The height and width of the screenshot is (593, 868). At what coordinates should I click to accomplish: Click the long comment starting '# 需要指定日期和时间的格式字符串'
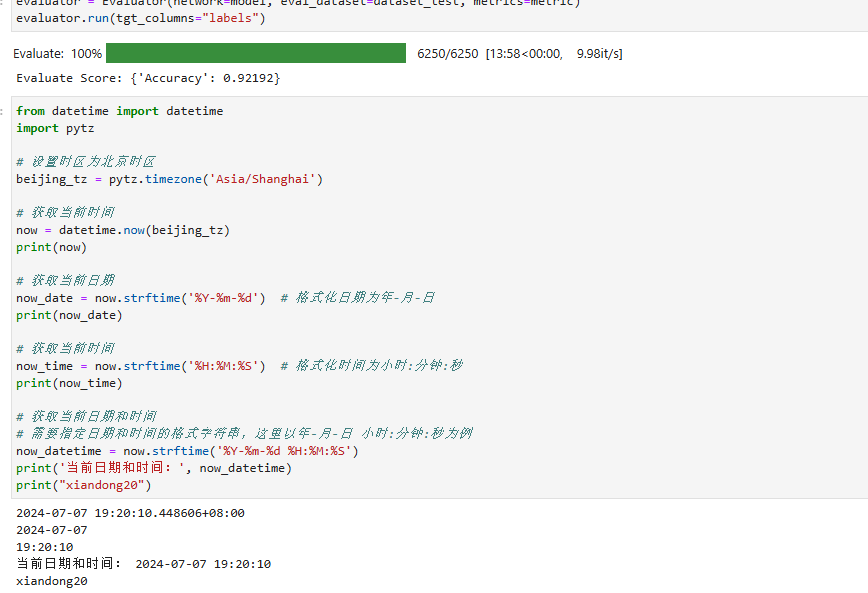click(244, 434)
